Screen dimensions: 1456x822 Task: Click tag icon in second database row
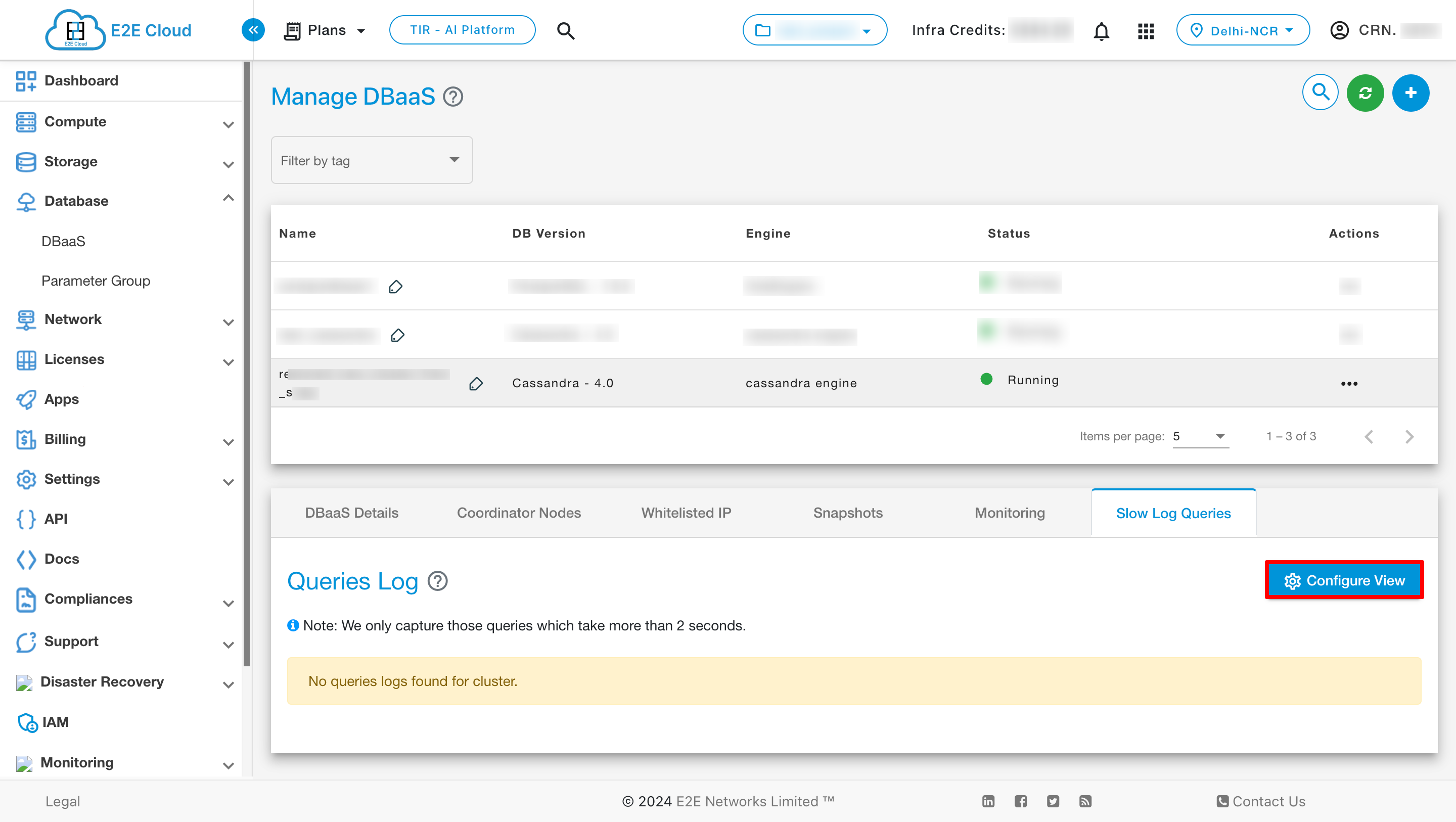(x=397, y=335)
